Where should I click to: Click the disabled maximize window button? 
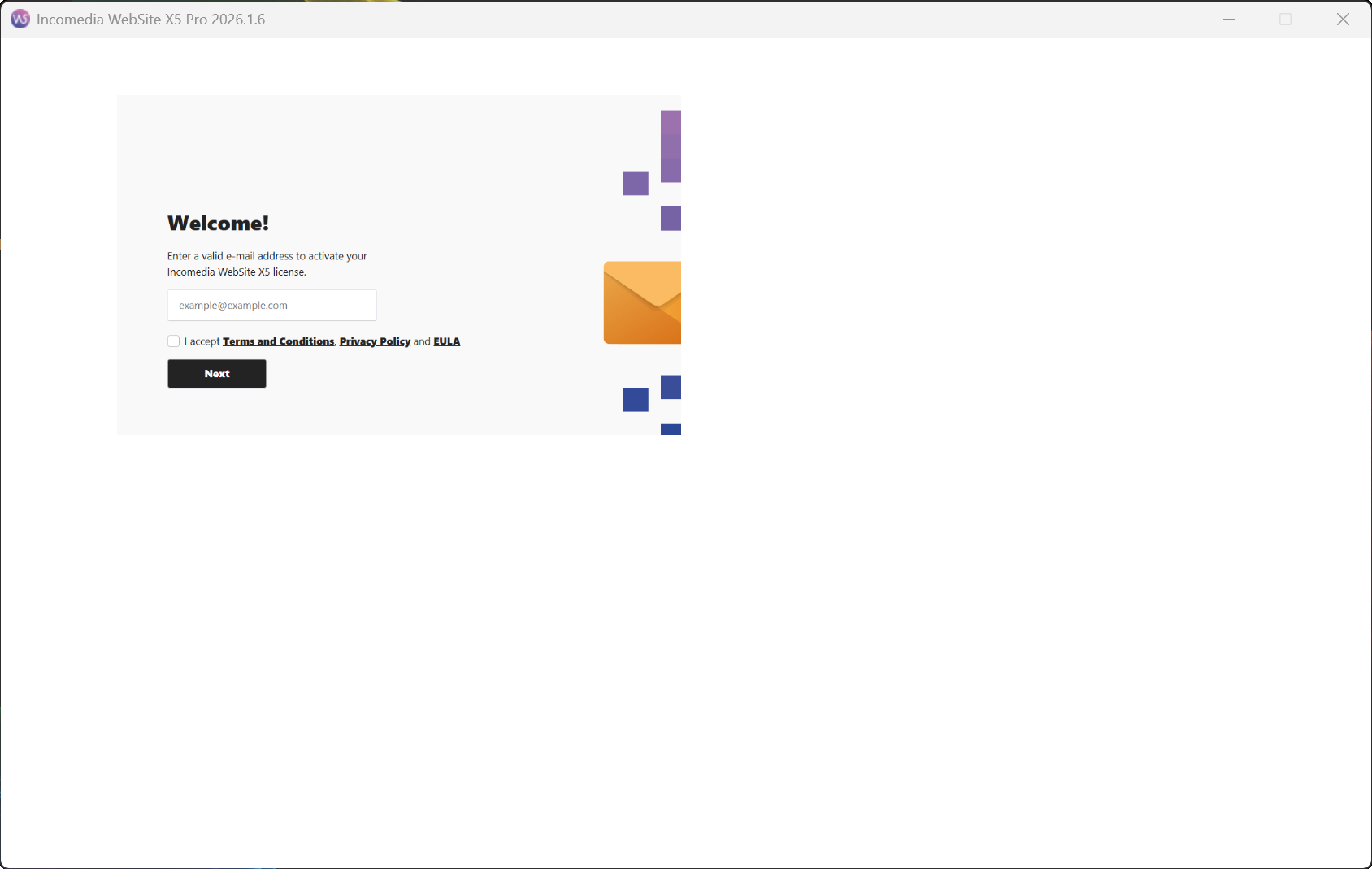click(x=1285, y=19)
